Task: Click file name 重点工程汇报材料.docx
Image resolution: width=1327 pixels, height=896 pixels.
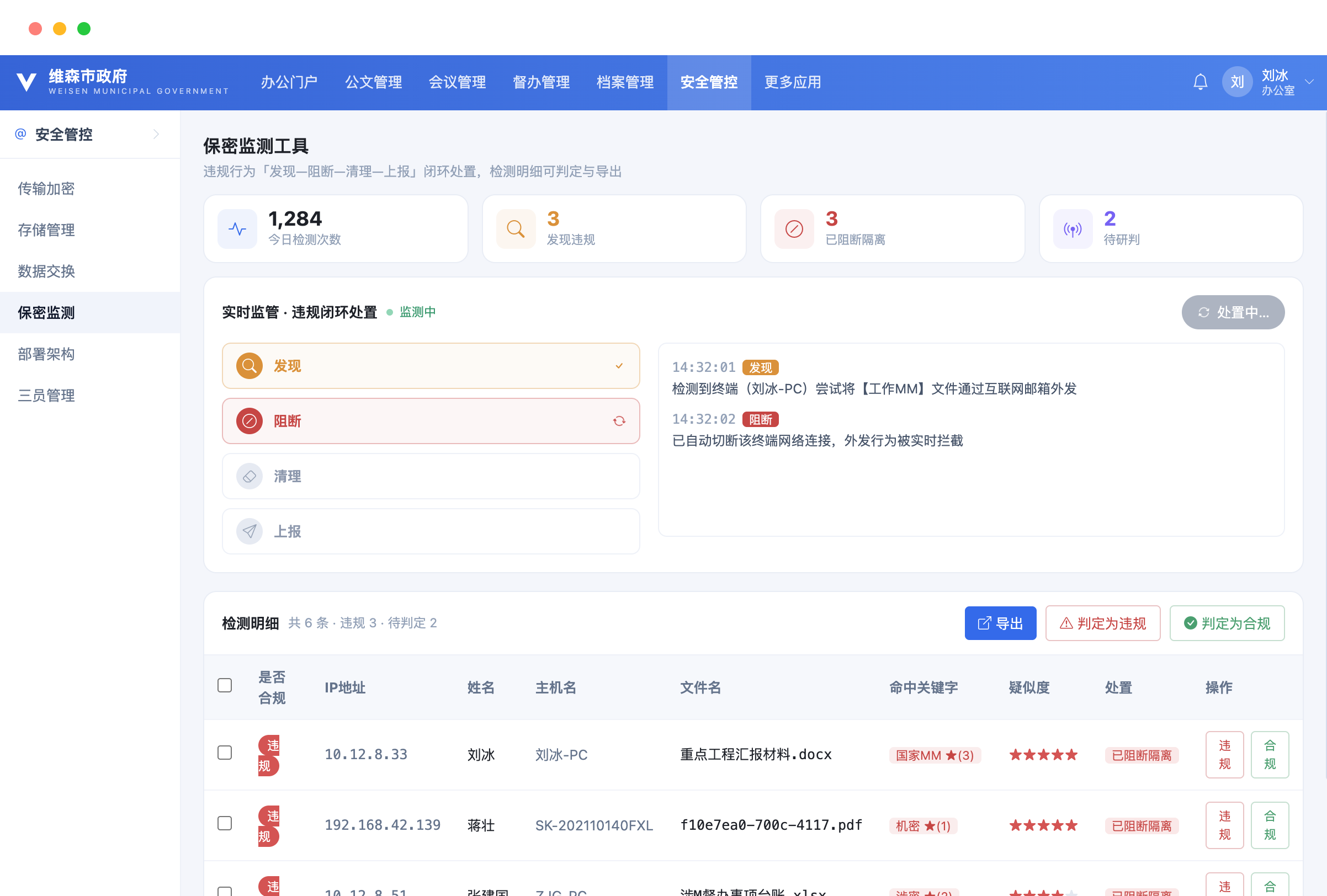Action: click(x=756, y=754)
